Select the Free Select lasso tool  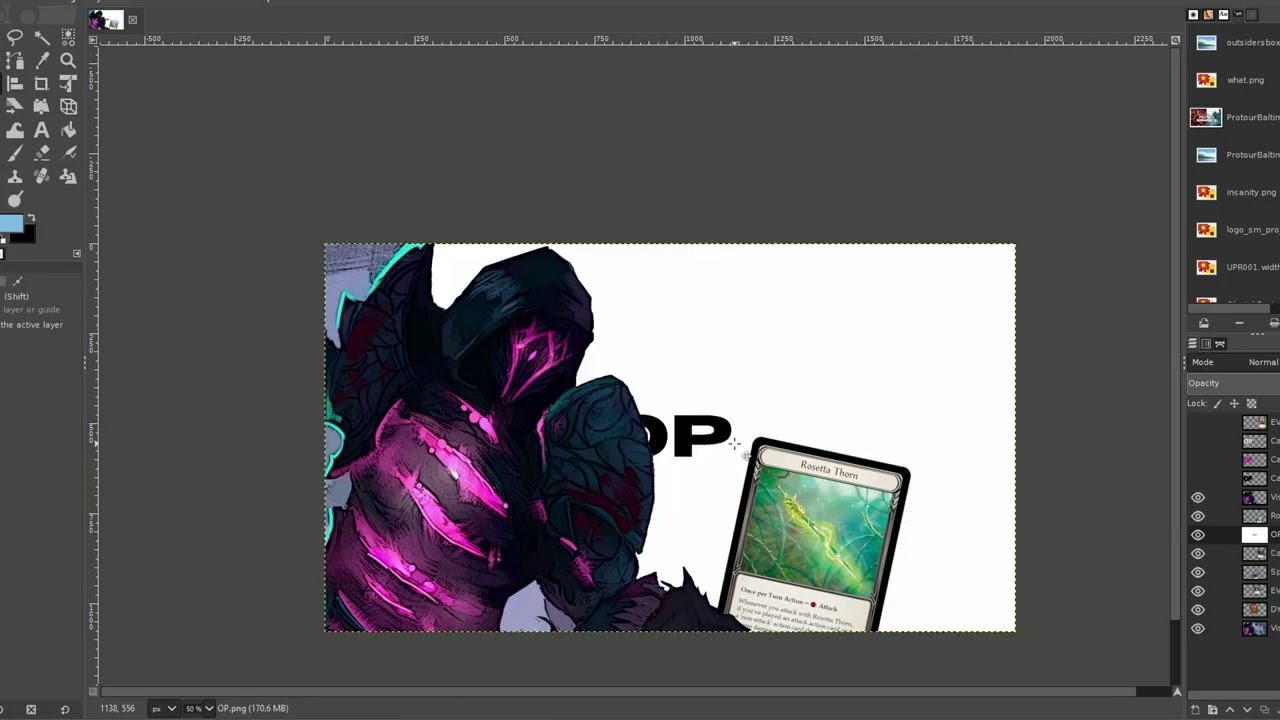click(x=15, y=38)
